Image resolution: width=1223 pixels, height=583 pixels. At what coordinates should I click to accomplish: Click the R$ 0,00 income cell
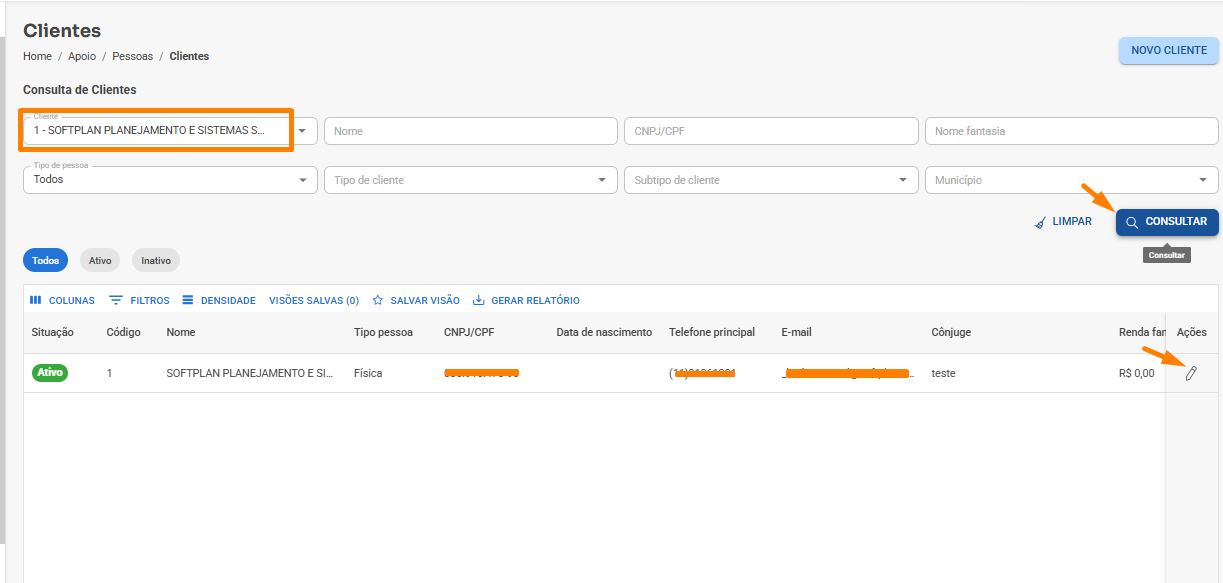point(1136,373)
